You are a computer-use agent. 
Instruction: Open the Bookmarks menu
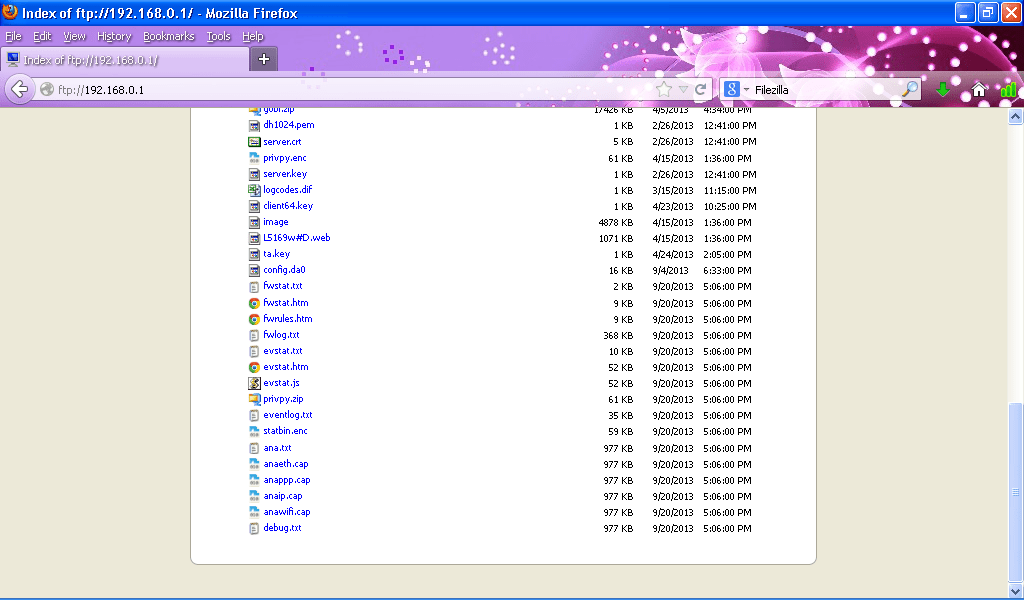[168, 36]
